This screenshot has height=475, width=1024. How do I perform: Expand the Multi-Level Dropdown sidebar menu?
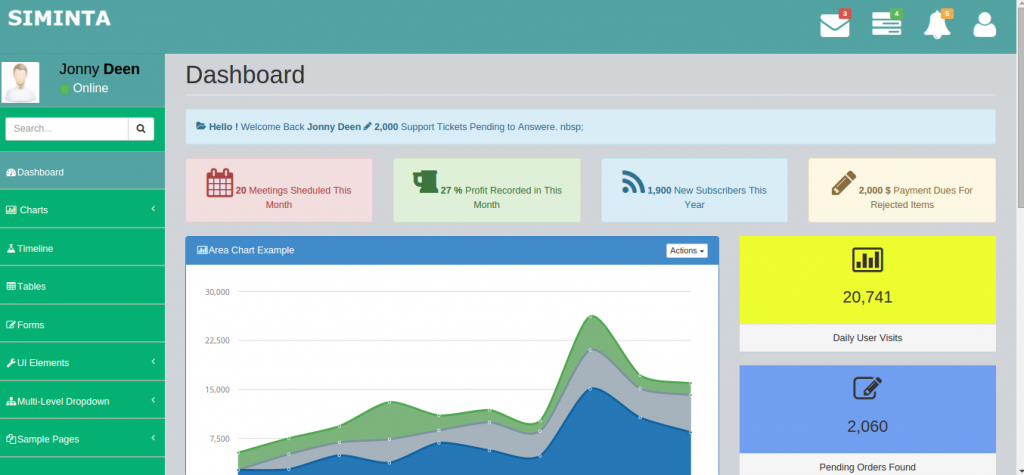point(82,401)
